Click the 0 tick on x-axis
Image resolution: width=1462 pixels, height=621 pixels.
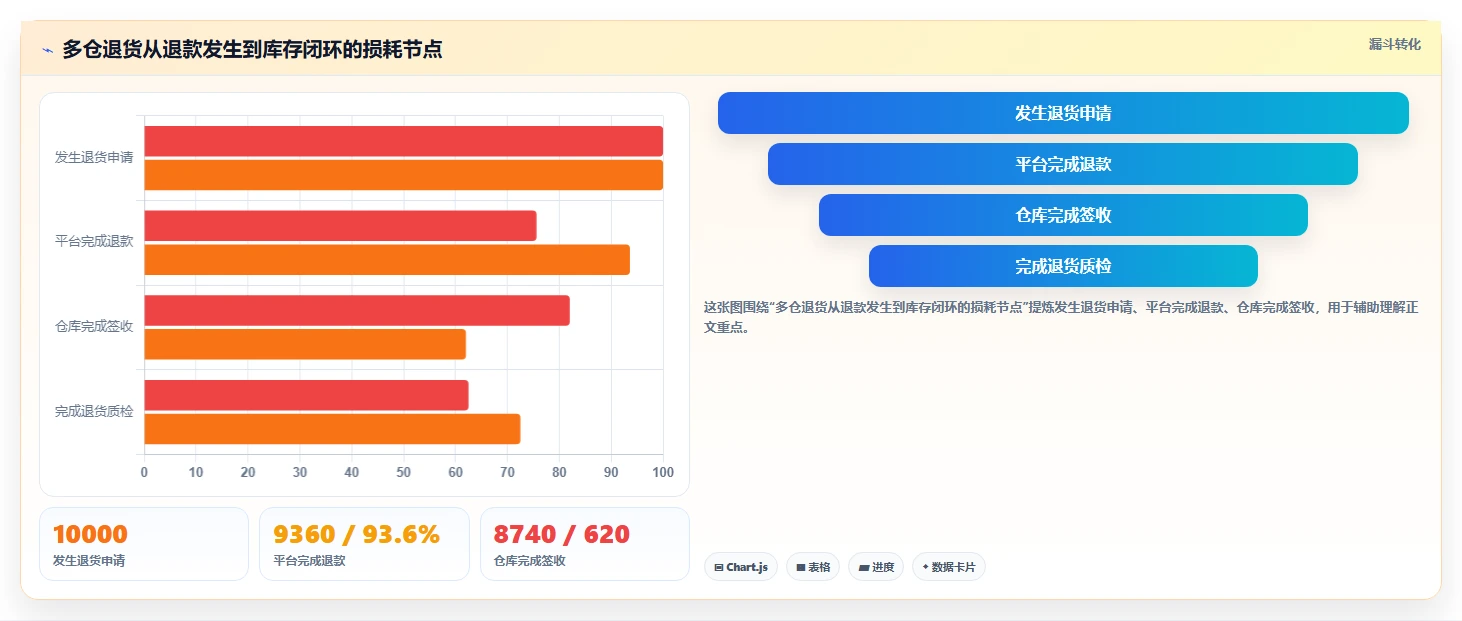pos(144,472)
